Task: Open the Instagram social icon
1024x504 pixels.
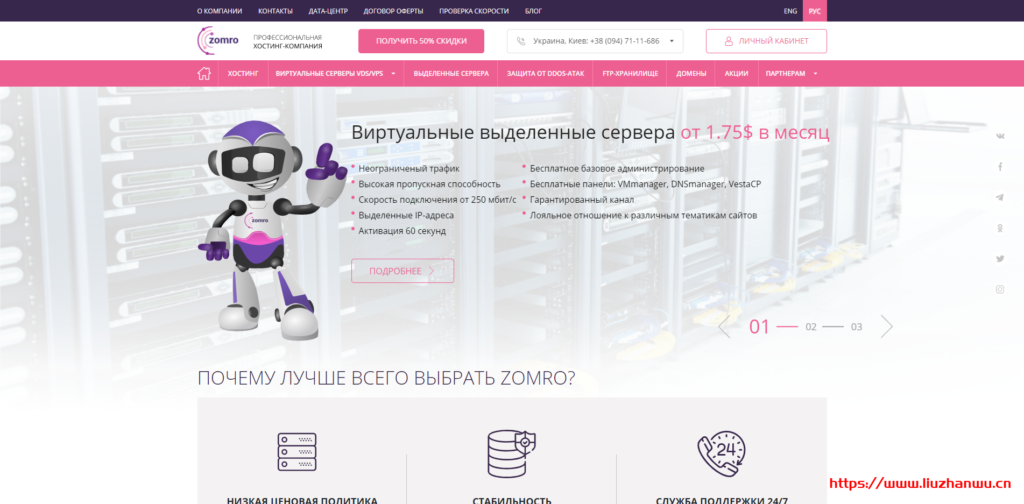Action: pyautogui.click(x=1000, y=289)
